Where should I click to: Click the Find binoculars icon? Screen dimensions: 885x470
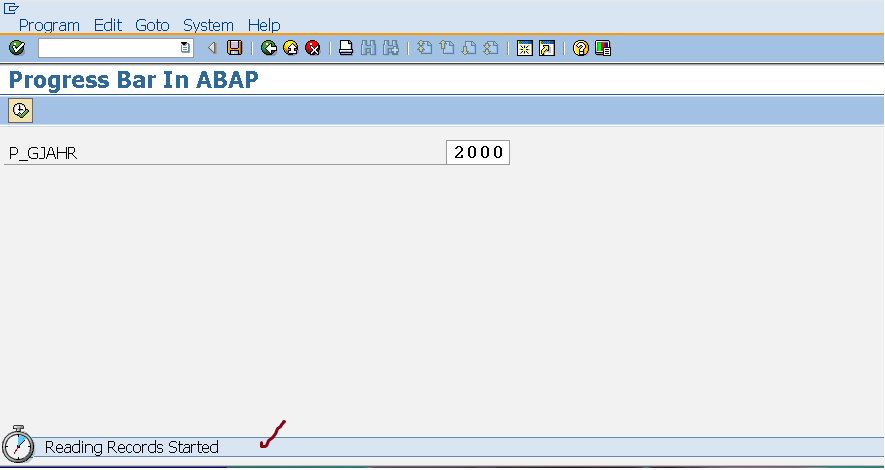click(x=368, y=48)
